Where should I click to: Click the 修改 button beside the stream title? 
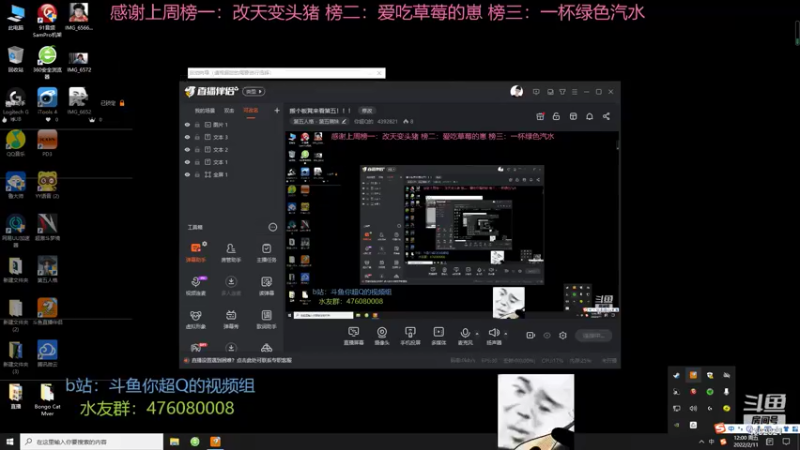click(x=367, y=111)
